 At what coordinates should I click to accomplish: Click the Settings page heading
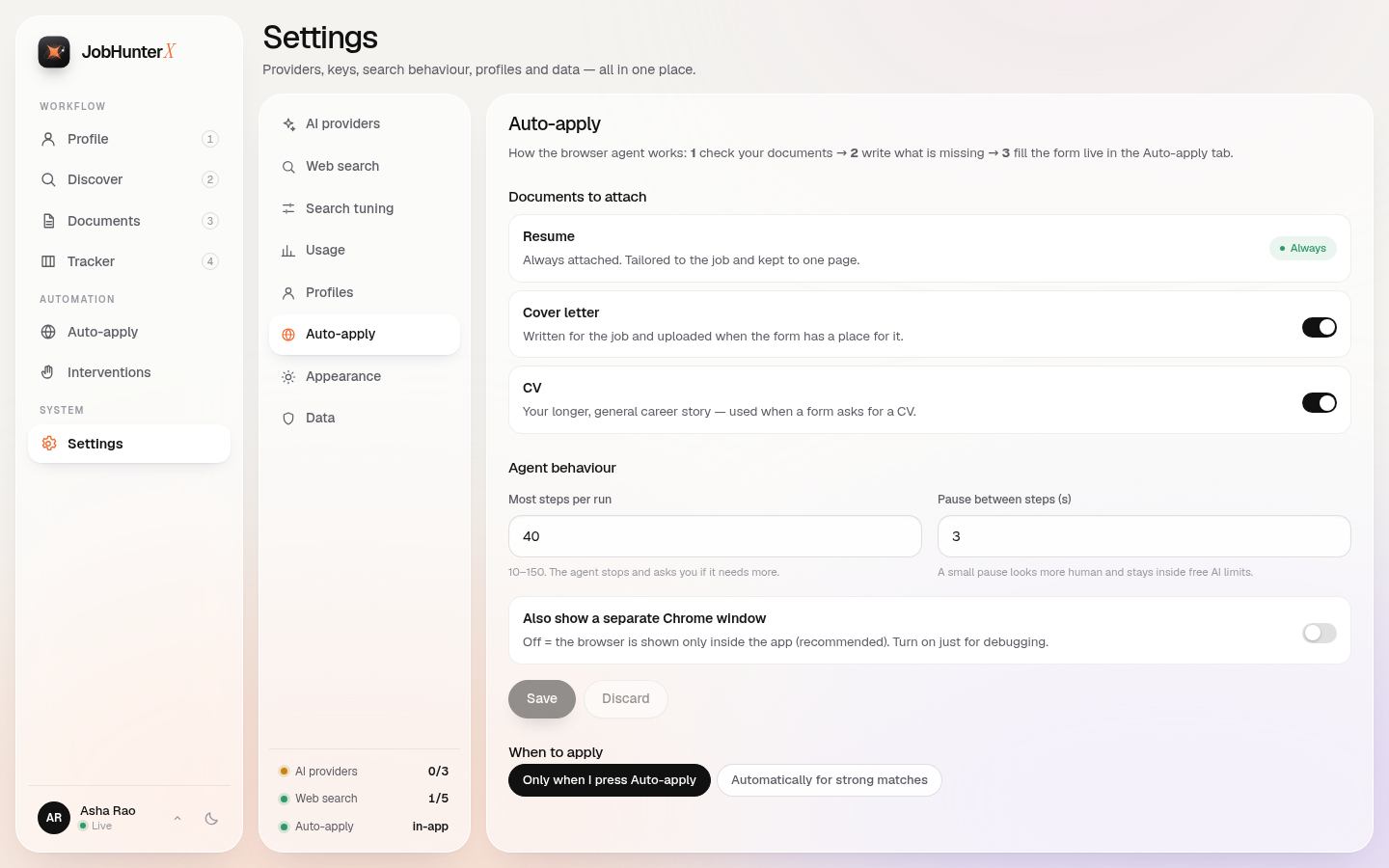(320, 38)
